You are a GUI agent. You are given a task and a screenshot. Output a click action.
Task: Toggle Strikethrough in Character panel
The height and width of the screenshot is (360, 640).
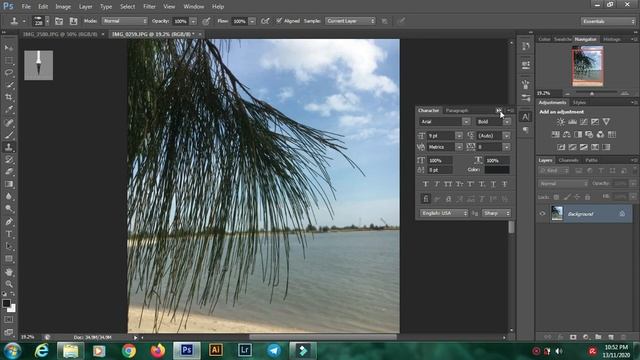[505, 184]
